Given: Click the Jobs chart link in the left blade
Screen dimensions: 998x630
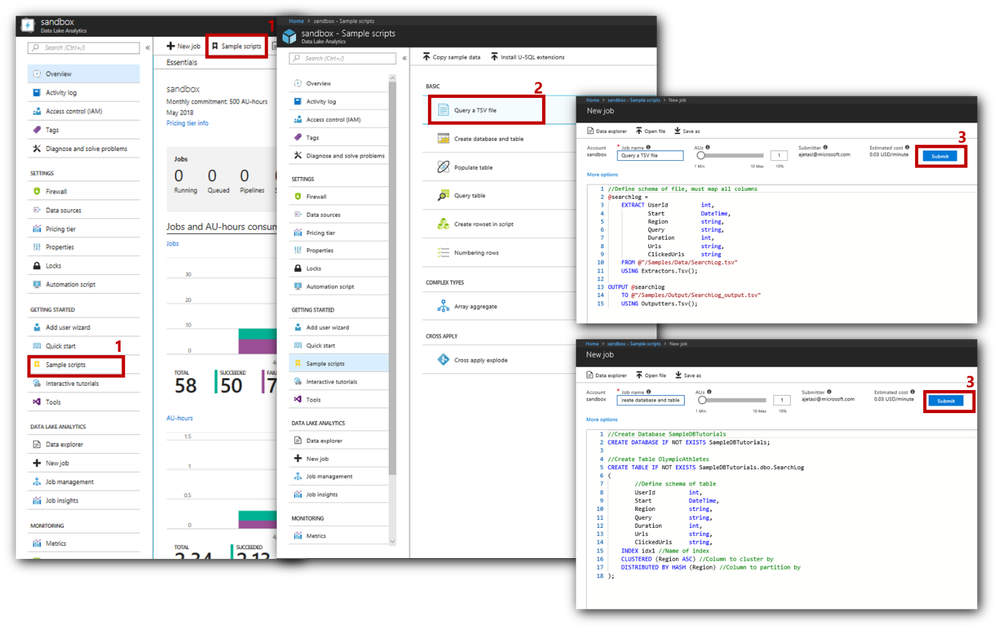Looking at the screenshot, I should point(172,244).
